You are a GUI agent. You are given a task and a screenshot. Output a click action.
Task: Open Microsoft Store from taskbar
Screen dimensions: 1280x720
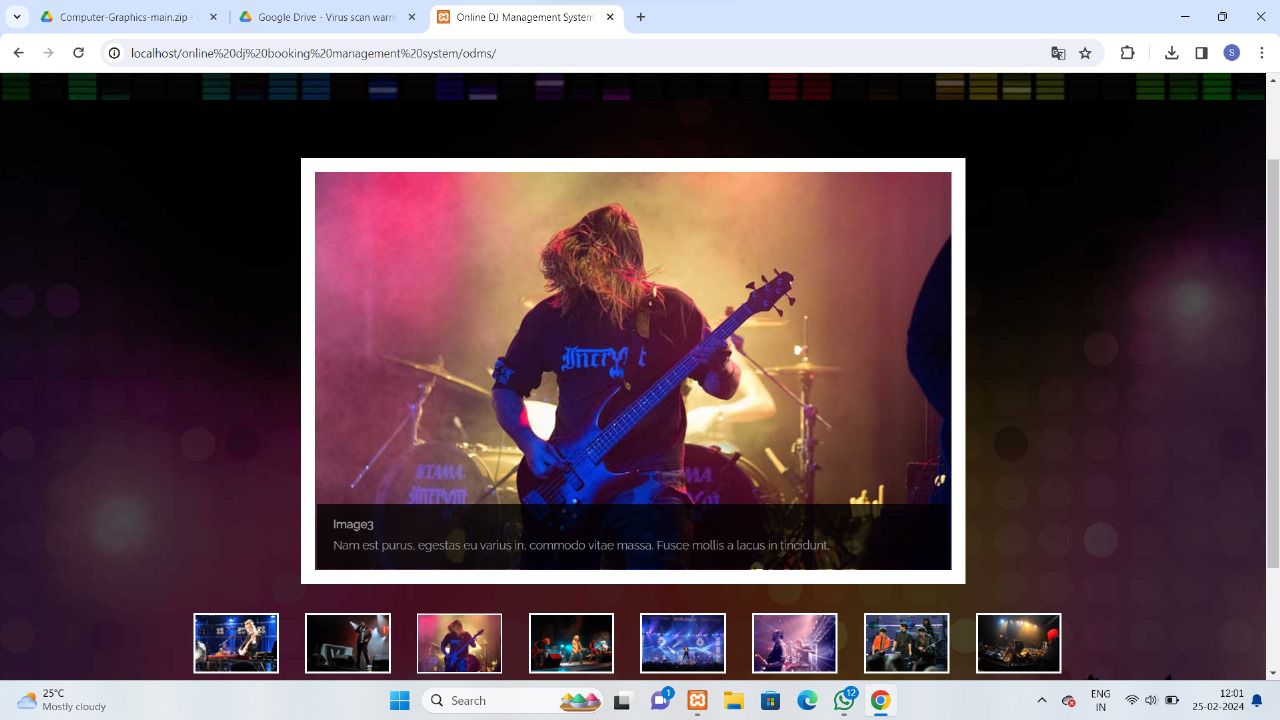tap(770, 701)
